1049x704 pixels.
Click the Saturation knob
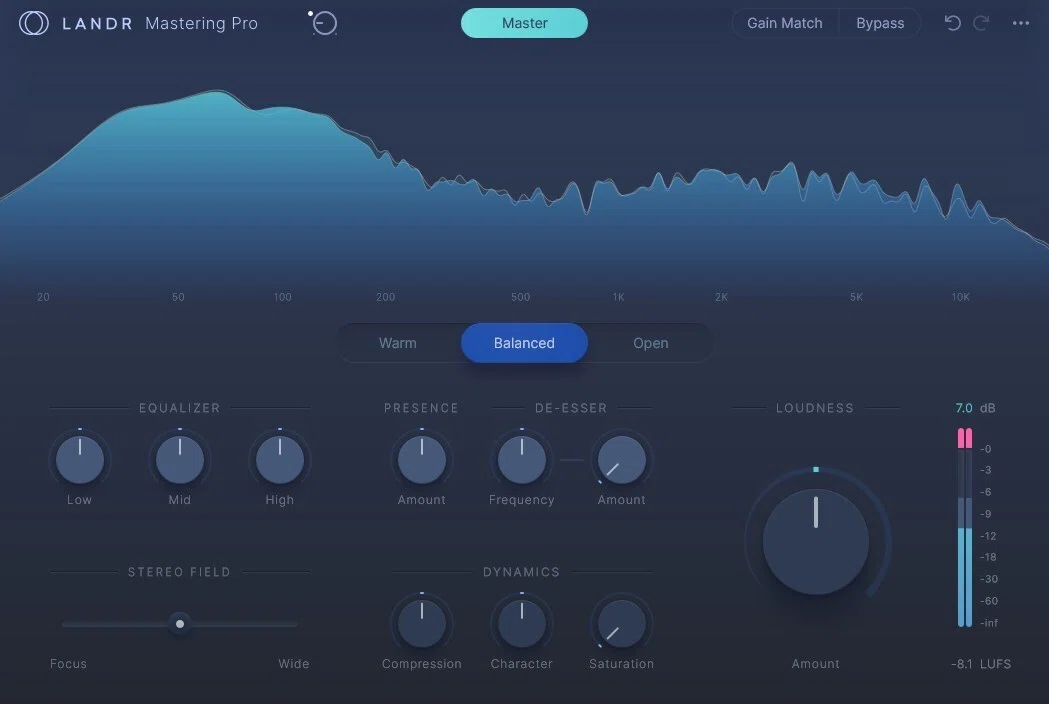[622, 624]
